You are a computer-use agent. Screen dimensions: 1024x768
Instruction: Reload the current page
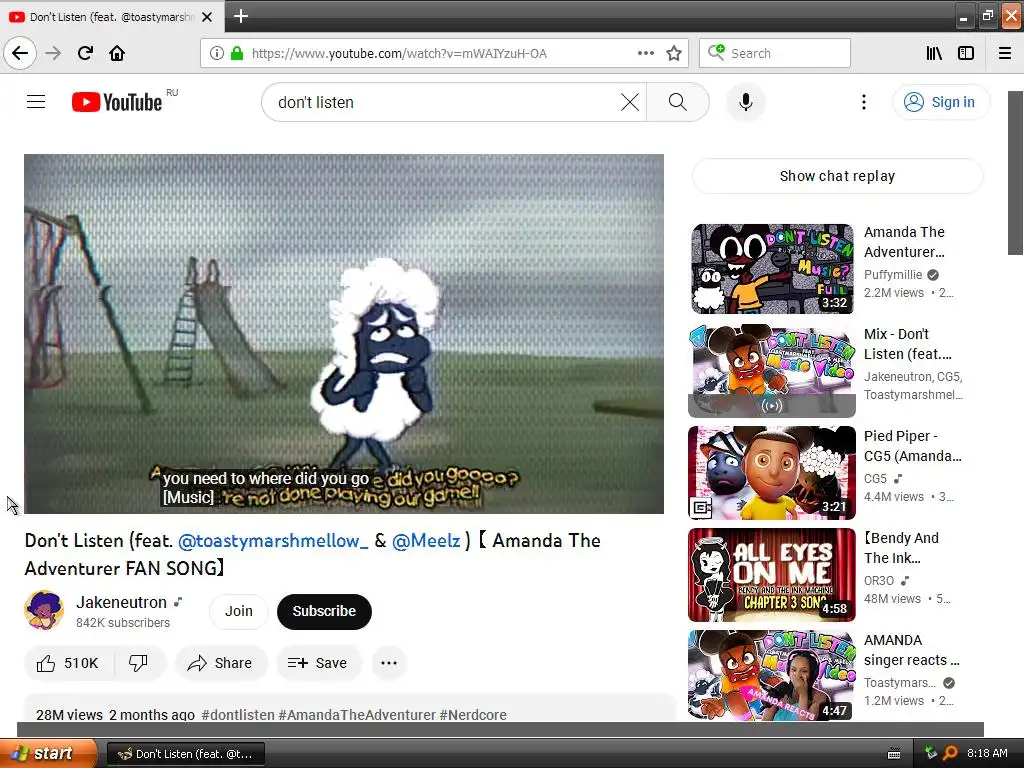pos(85,53)
